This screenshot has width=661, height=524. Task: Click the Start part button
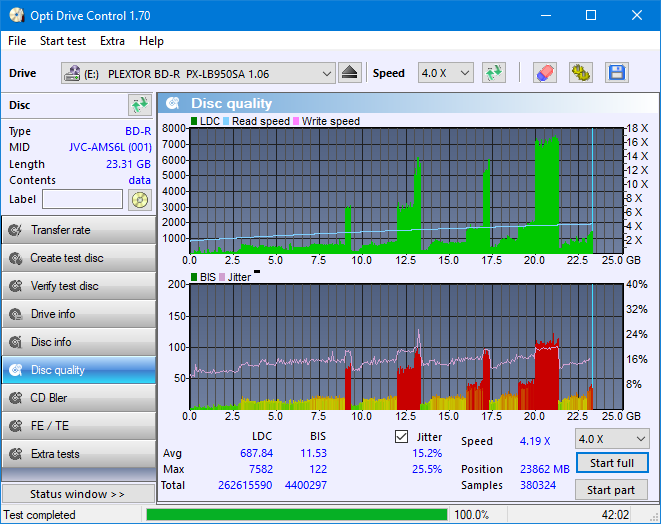[x=611, y=490]
